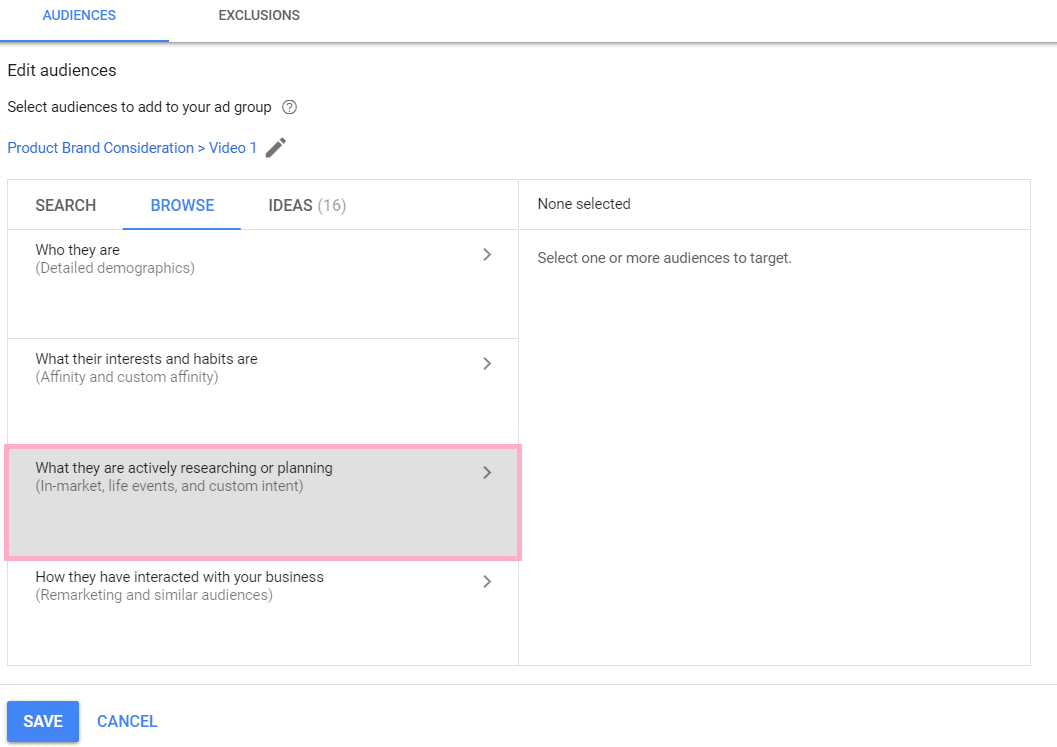The width and height of the screenshot is (1057, 747).
Task: Open the IDEAS tab showing 16 suggestions
Action: (306, 205)
